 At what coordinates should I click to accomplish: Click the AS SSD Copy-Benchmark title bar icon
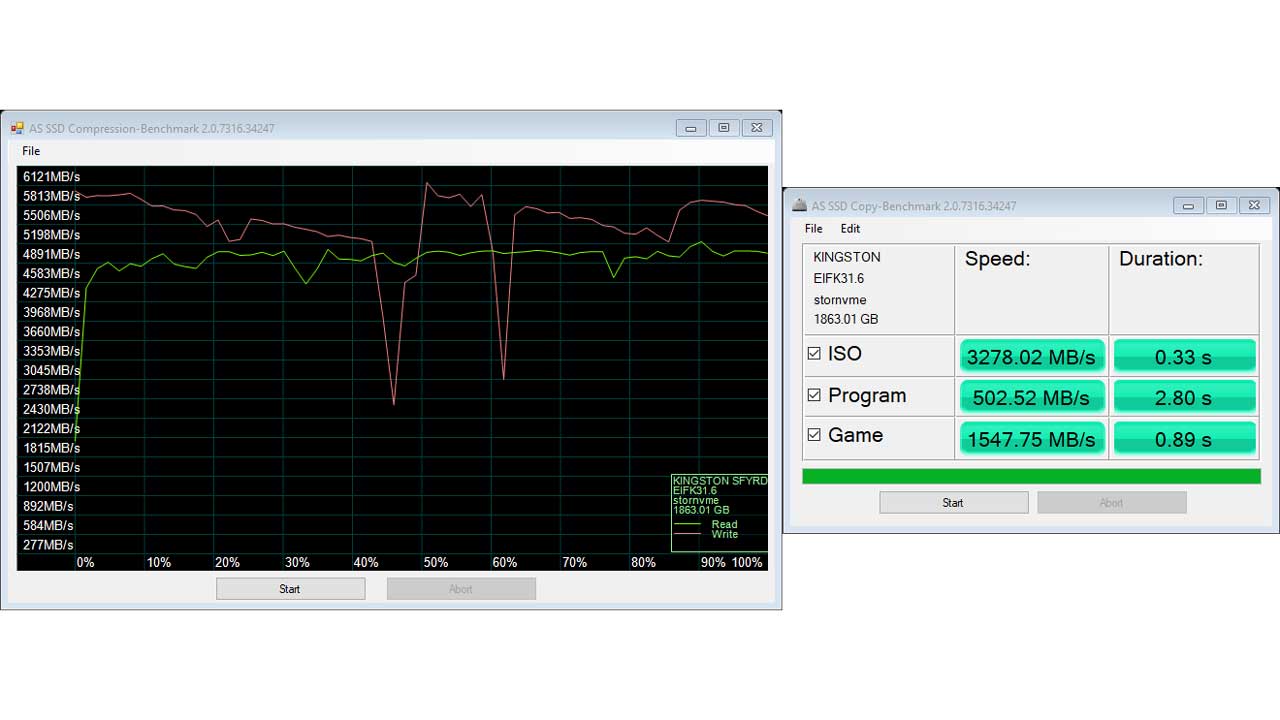pos(799,206)
